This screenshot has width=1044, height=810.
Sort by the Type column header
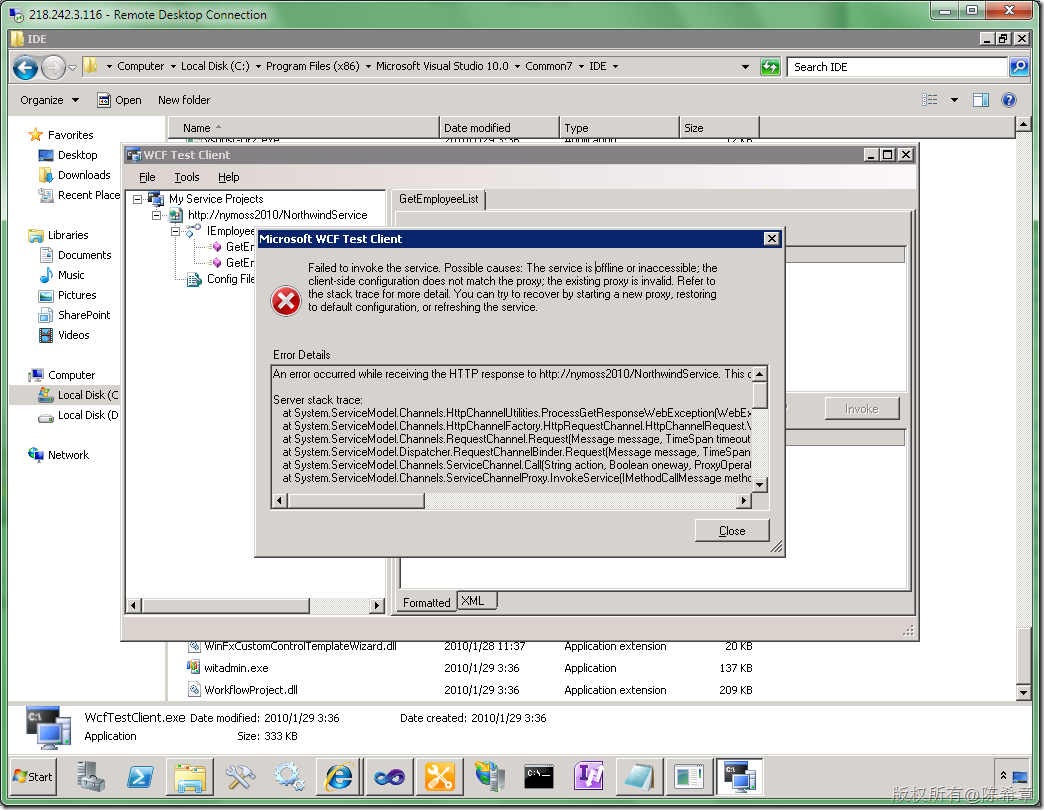coord(619,128)
